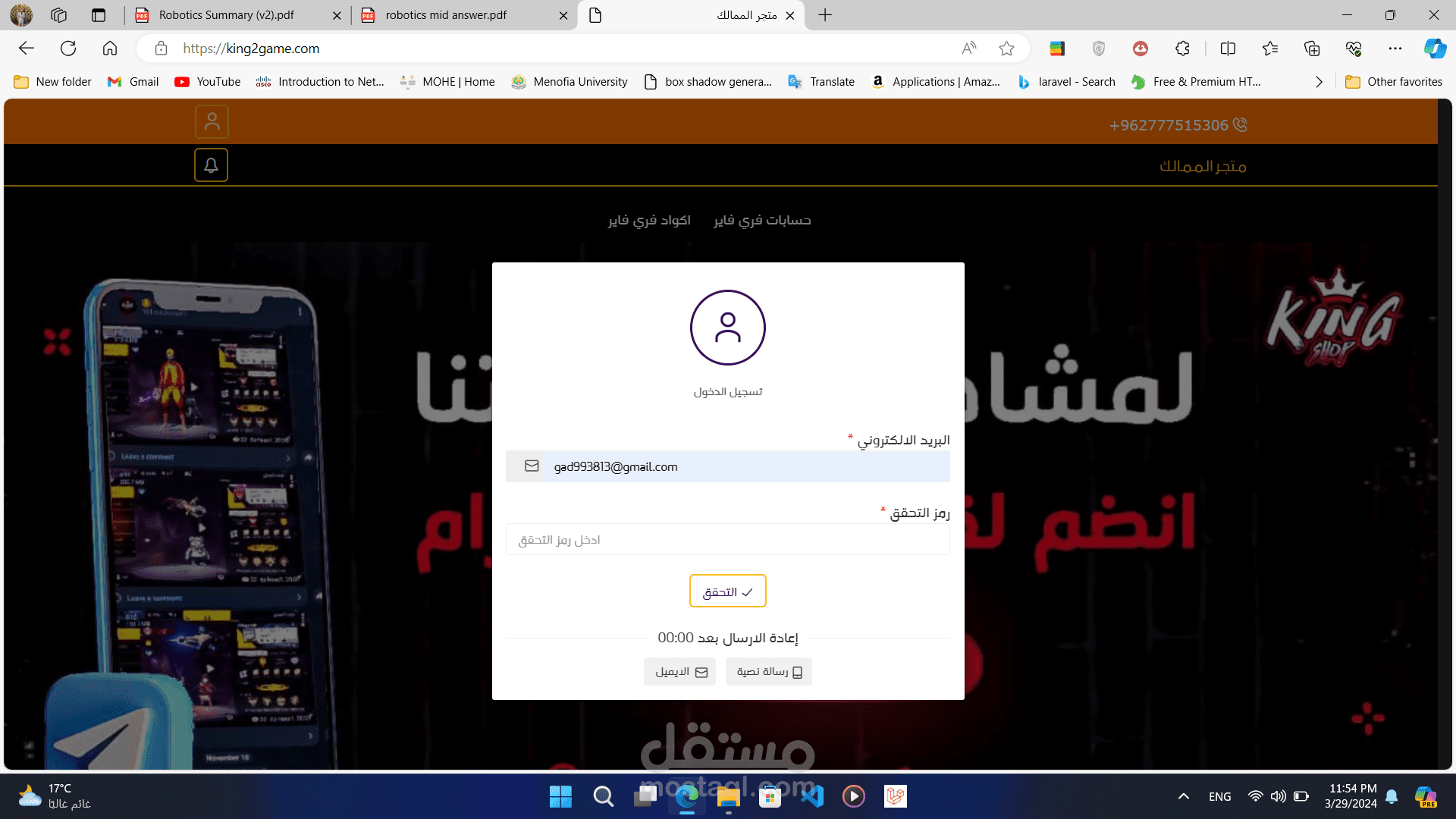Add page to favorites star icon
Viewport: 1456px width, 819px height.
[1006, 49]
